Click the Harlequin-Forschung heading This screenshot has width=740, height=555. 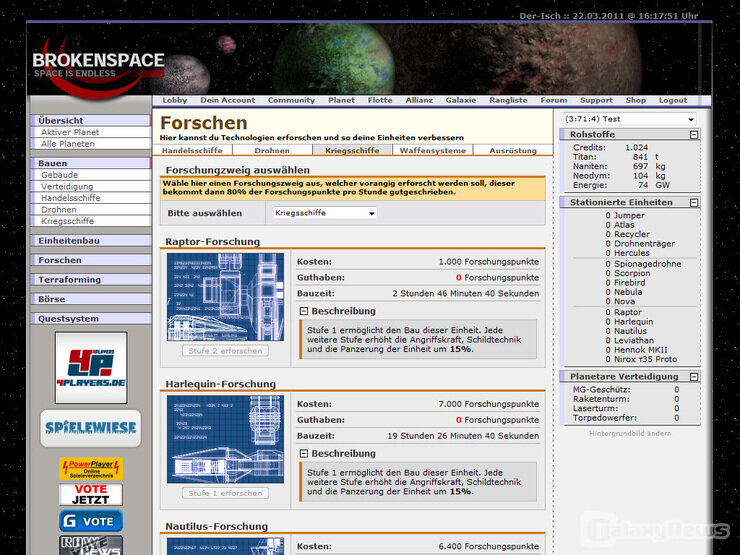220,384
